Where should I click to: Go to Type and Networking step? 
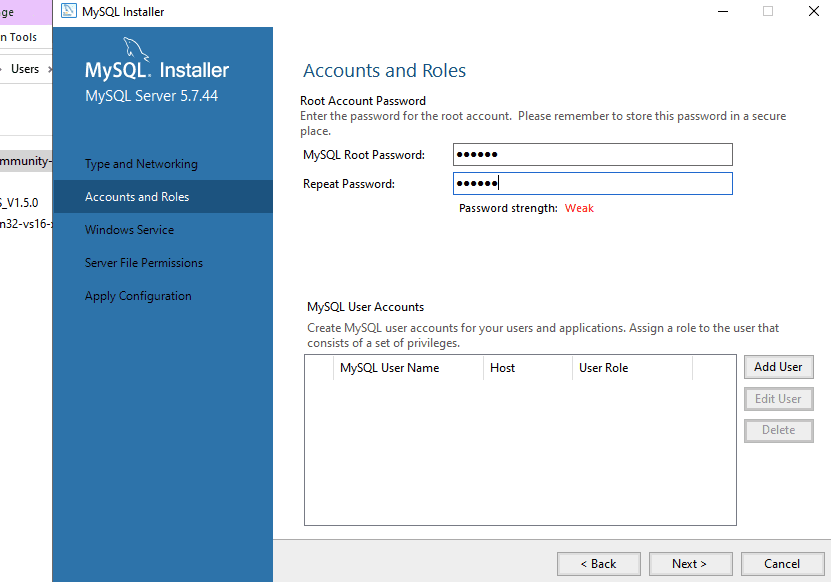tap(141, 164)
